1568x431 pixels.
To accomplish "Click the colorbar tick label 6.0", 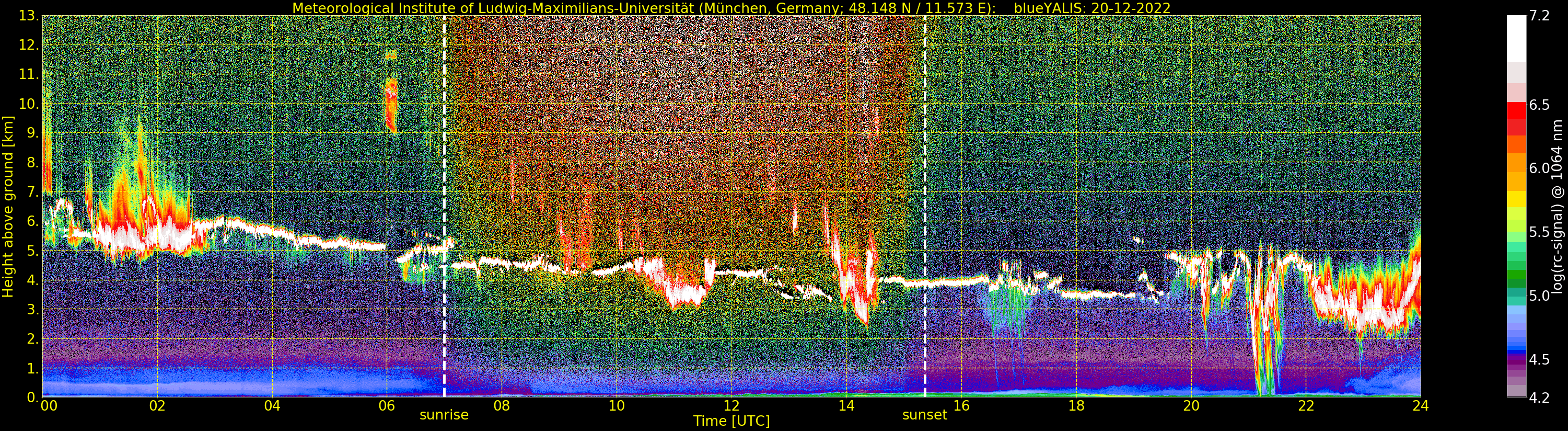I will [1539, 168].
